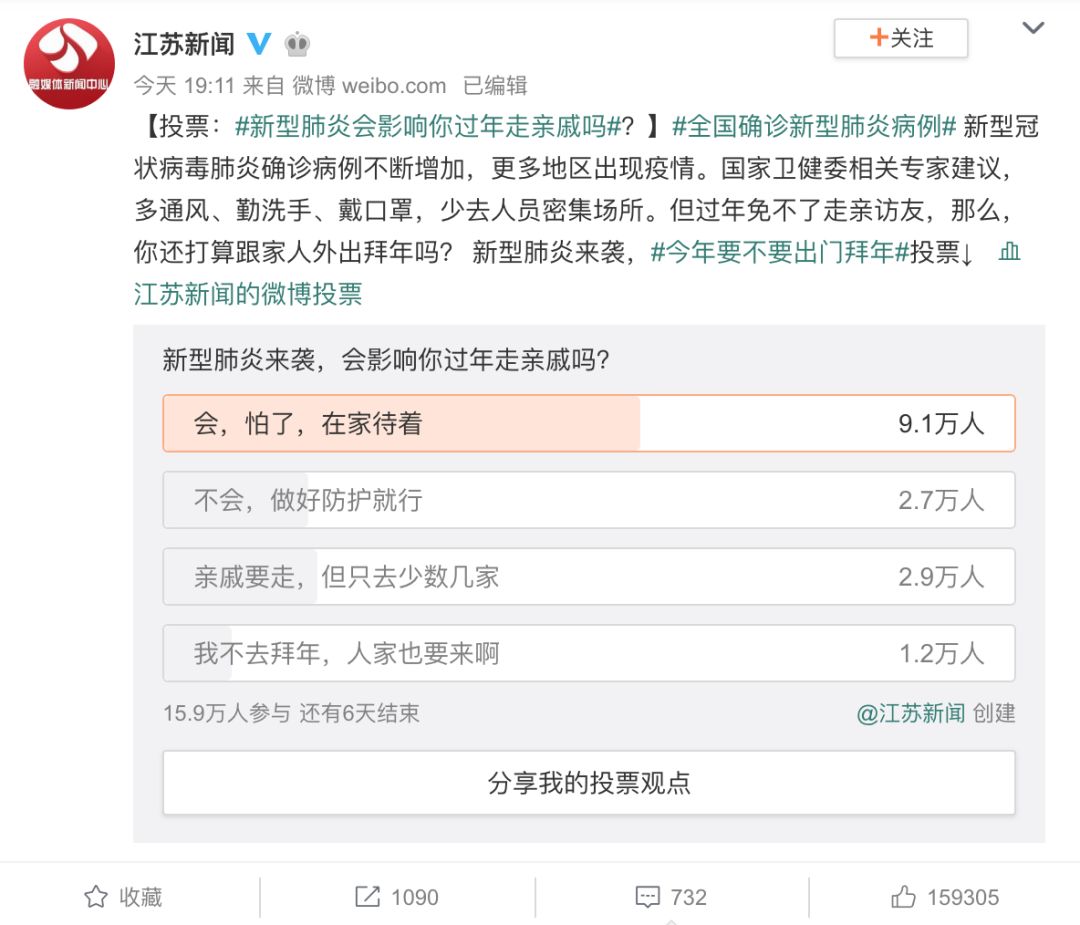Screen dimensions: 1080x925
Task: Click the star favorite icon
Action: click(96, 897)
